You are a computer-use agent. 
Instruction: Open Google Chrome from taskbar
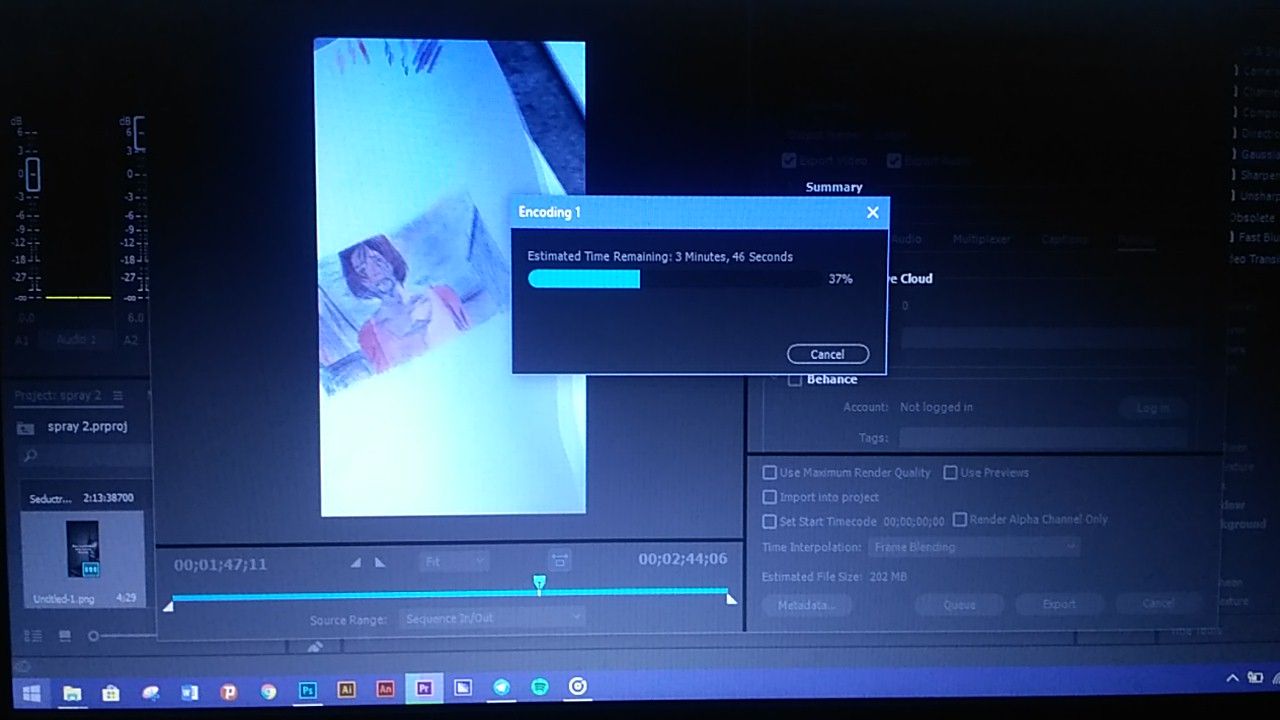(x=268, y=691)
